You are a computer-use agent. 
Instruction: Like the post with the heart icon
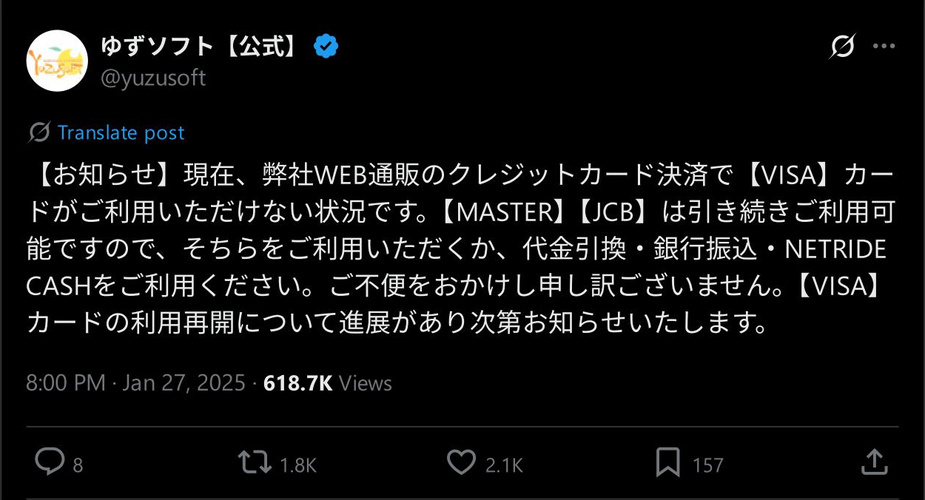[461, 463]
